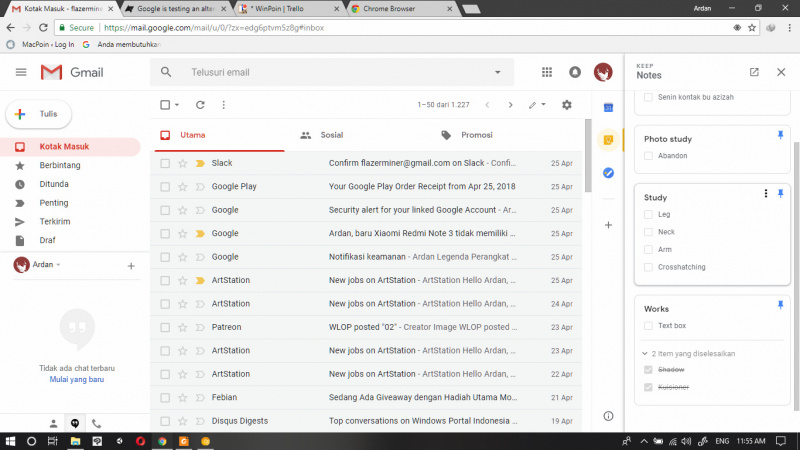Screen dimensions: 800x450
Task: Star the Slack email
Action: tap(183, 163)
